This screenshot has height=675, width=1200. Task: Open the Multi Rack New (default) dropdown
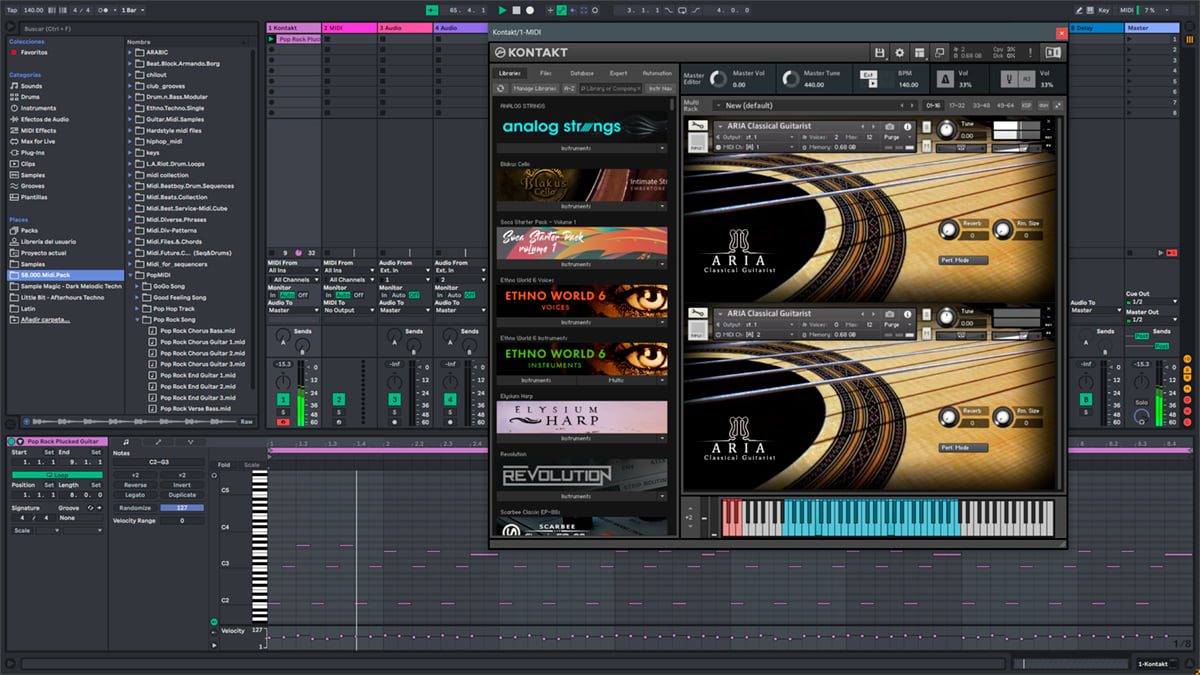point(817,105)
